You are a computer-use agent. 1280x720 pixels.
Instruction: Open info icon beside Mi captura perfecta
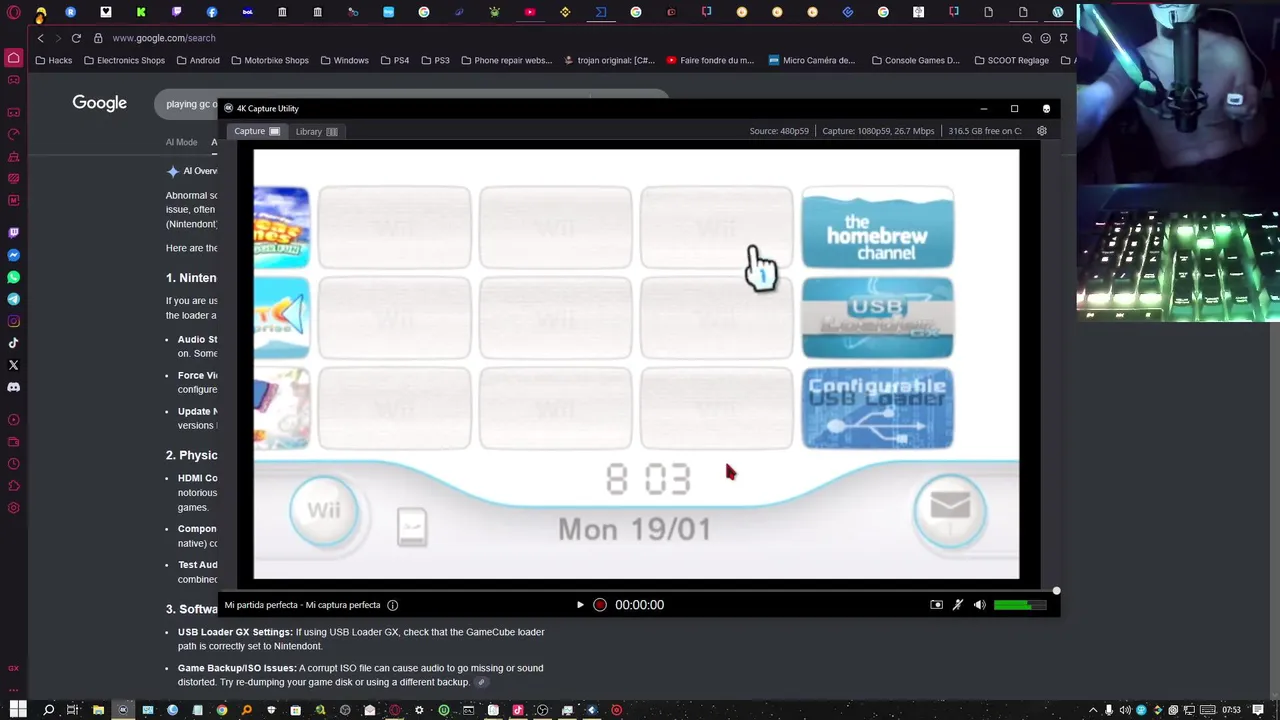pos(392,605)
